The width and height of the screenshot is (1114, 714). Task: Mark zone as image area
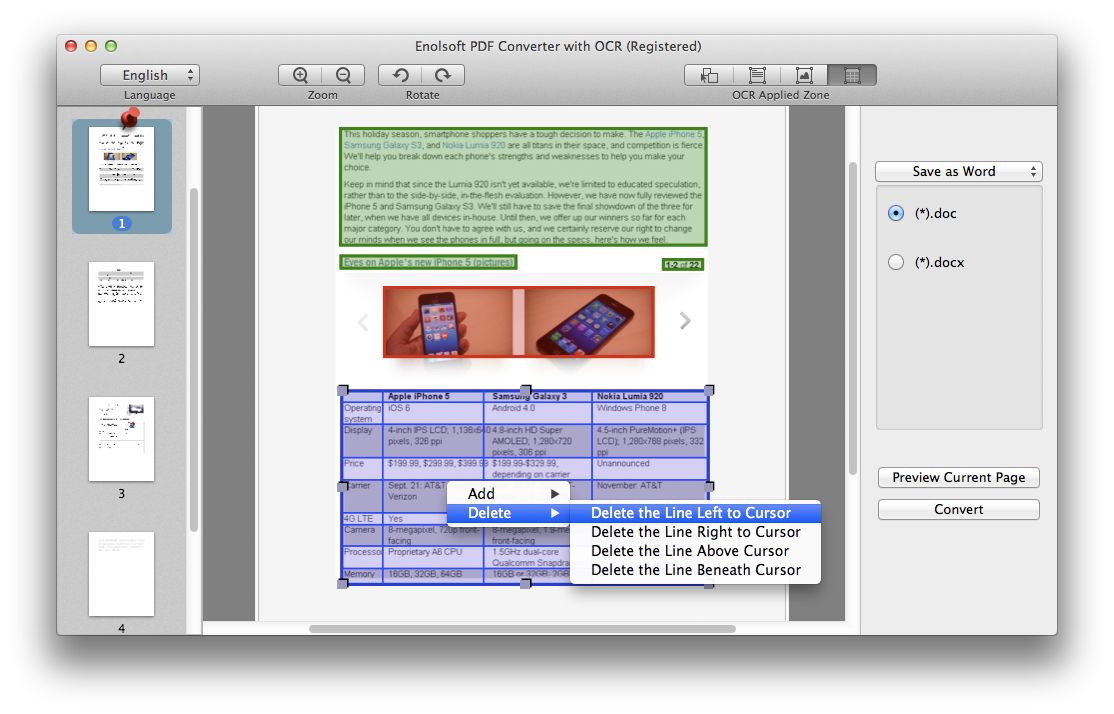[804, 75]
